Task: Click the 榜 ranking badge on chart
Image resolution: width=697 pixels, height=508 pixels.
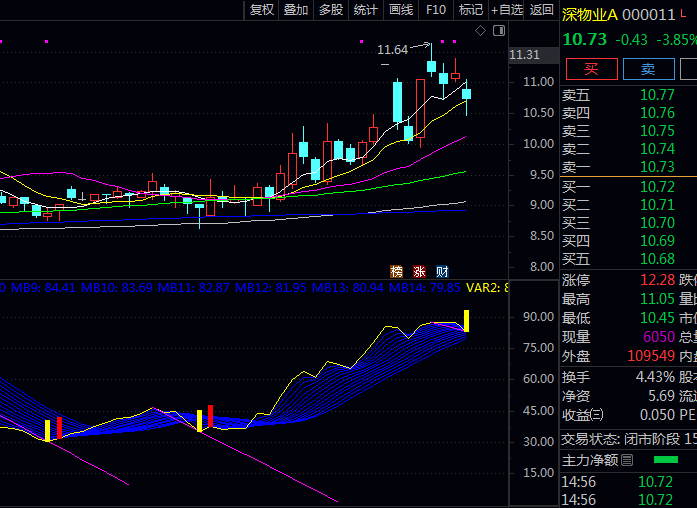Action: coord(396,271)
